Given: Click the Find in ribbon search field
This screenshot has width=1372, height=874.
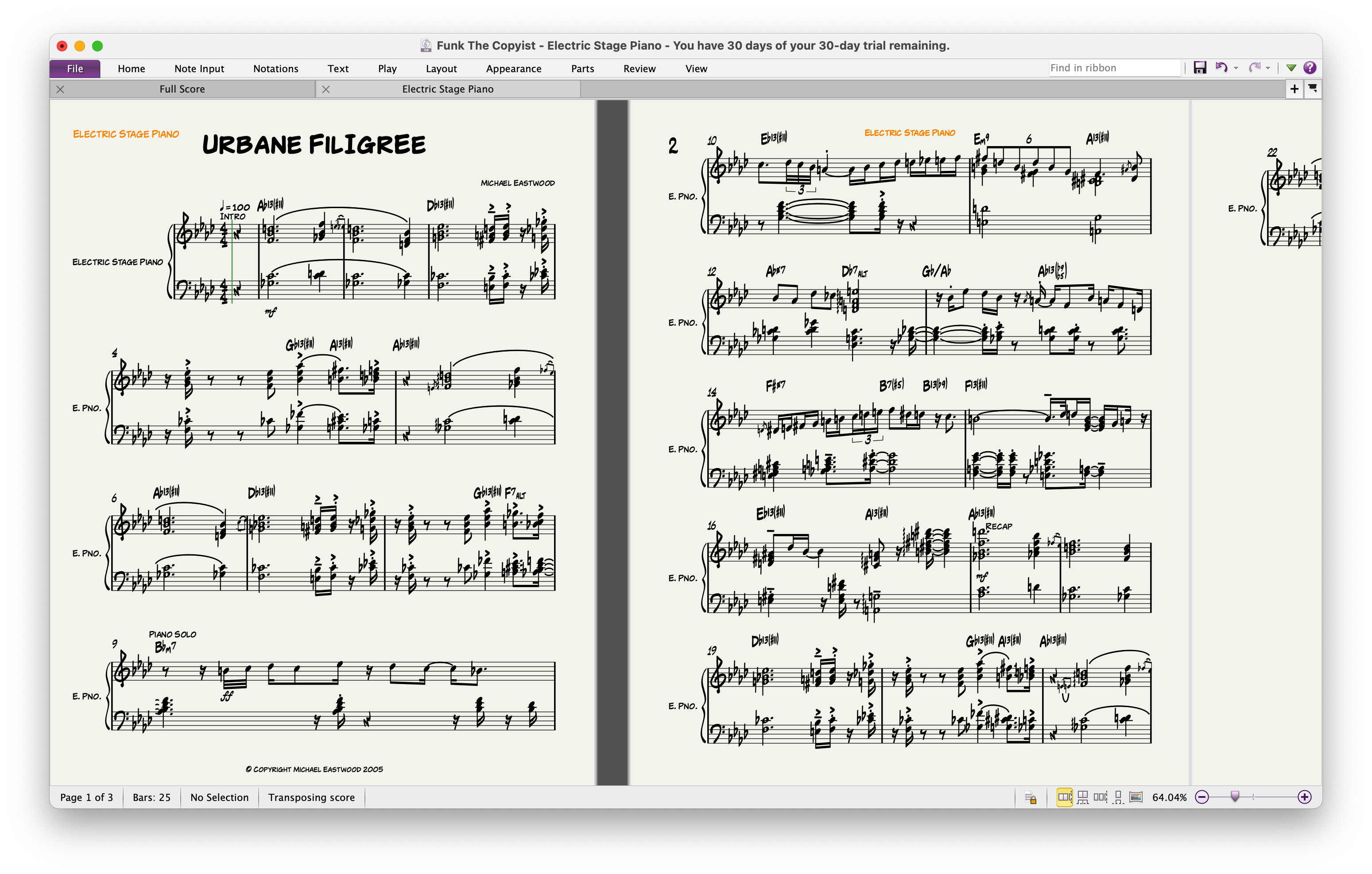Looking at the screenshot, I should click(x=1115, y=68).
